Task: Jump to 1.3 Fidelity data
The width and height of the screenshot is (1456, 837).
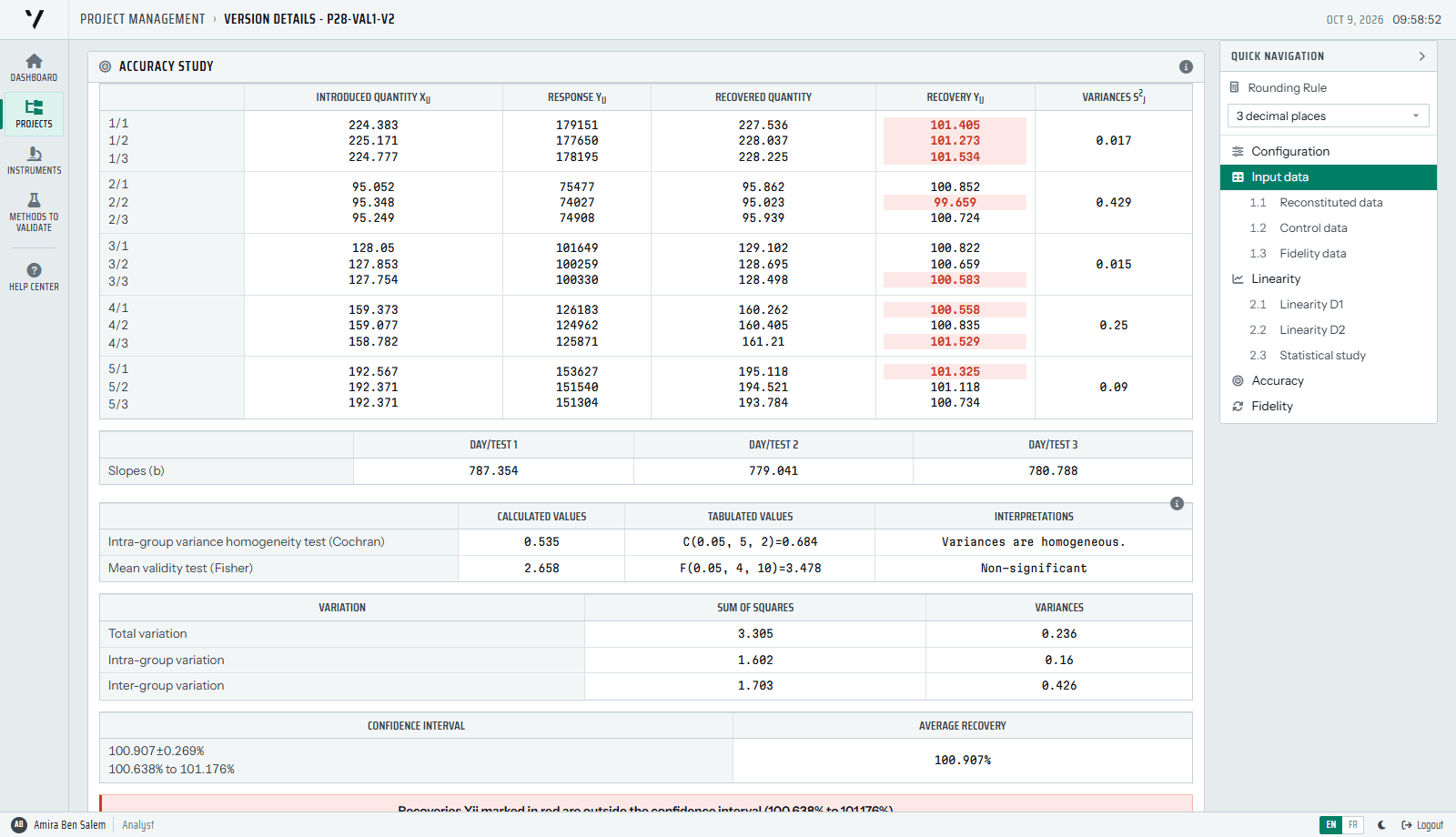Action: tap(1328, 253)
